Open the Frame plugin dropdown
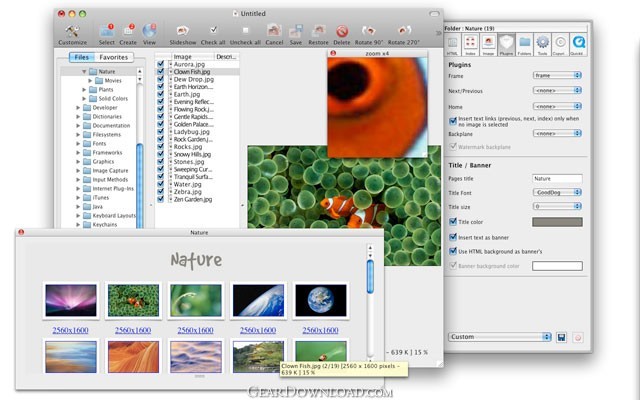This screenshot has width=640, height=400. click(557, 75)
